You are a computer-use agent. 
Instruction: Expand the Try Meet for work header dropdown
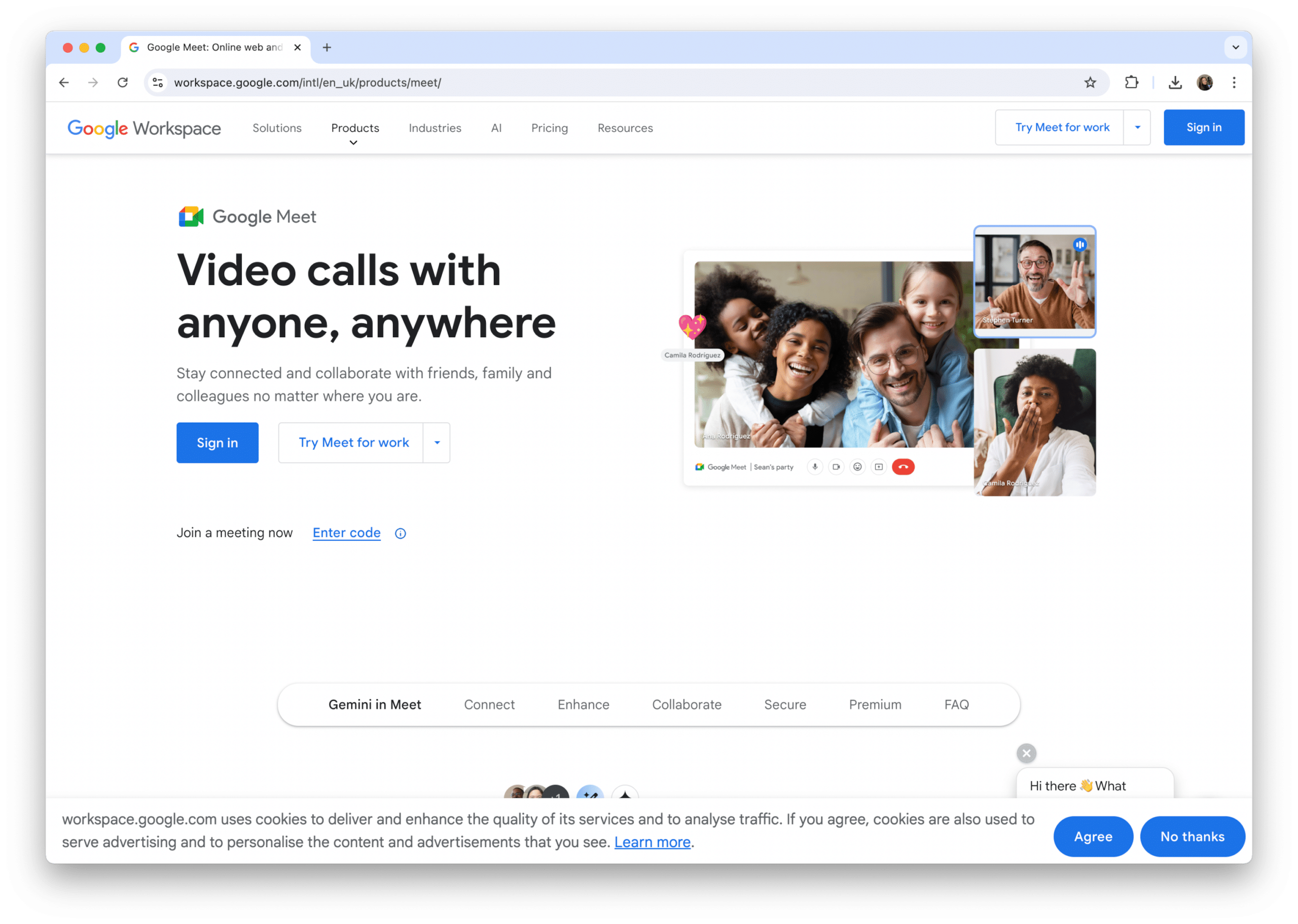1138,127
